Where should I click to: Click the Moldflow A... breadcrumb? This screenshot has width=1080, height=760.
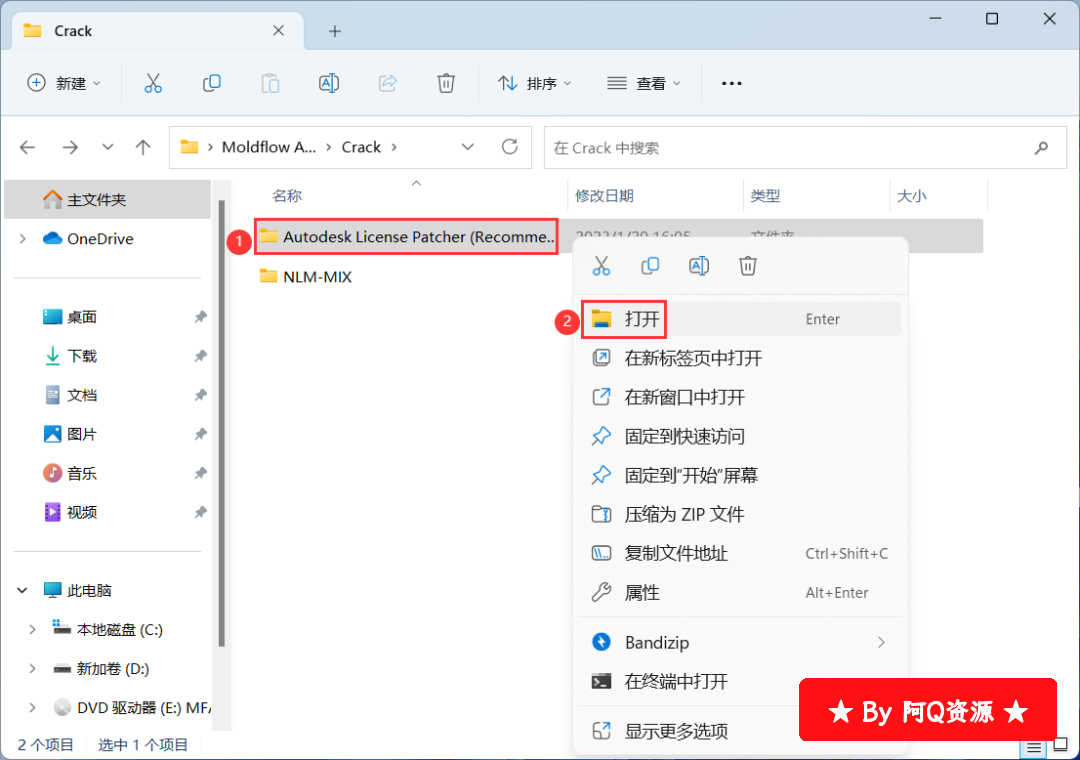pos(269,147)
